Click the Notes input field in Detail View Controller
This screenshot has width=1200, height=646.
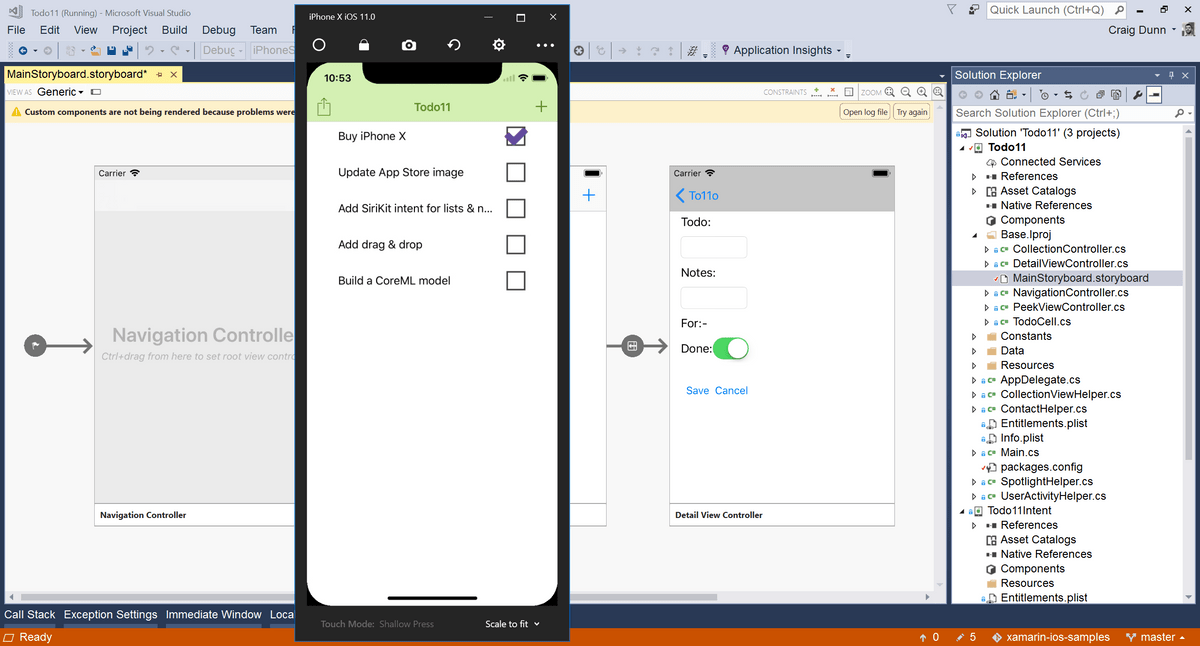coord(713,297)
